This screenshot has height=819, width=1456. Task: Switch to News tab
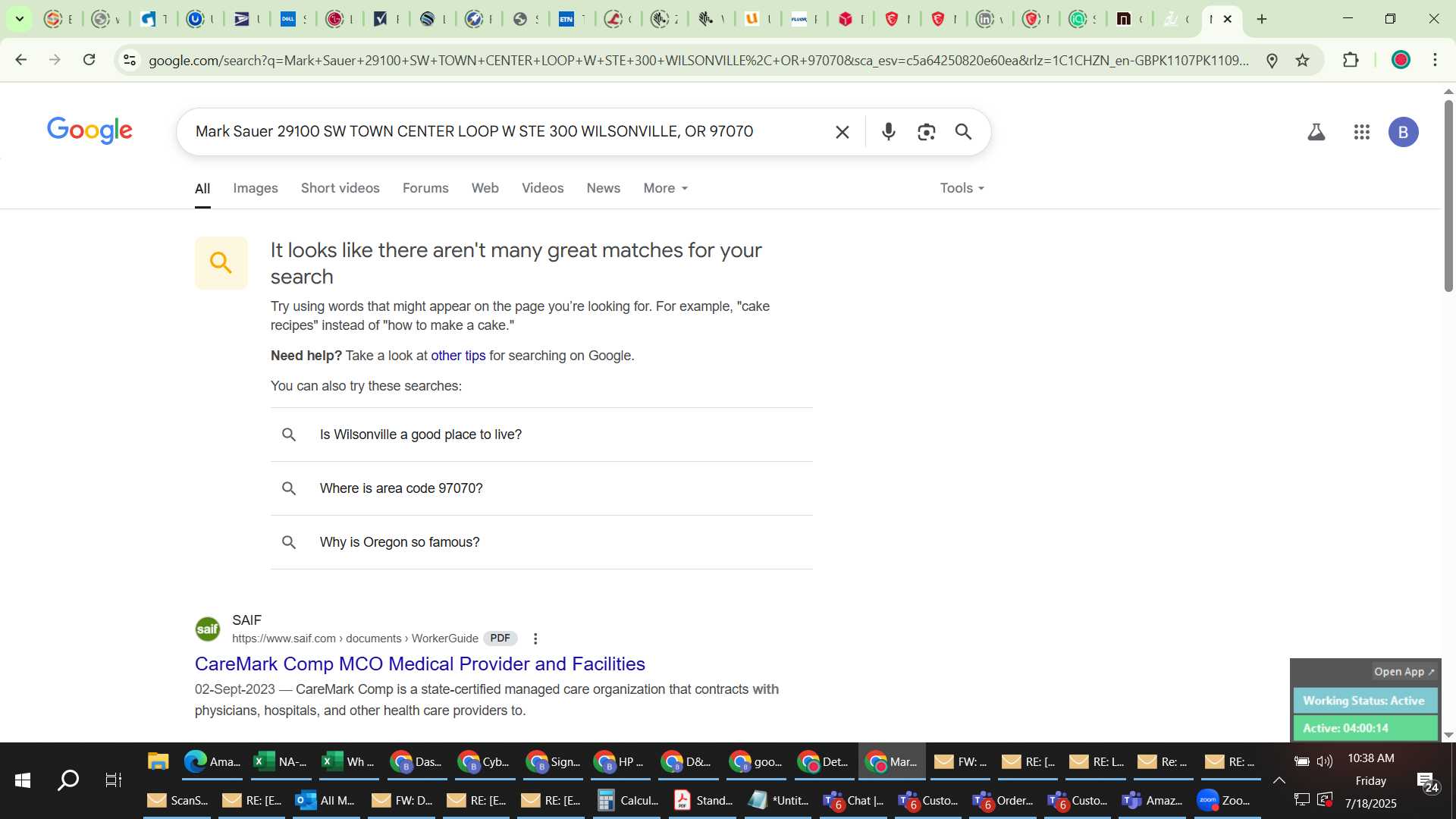coord(604,188)
